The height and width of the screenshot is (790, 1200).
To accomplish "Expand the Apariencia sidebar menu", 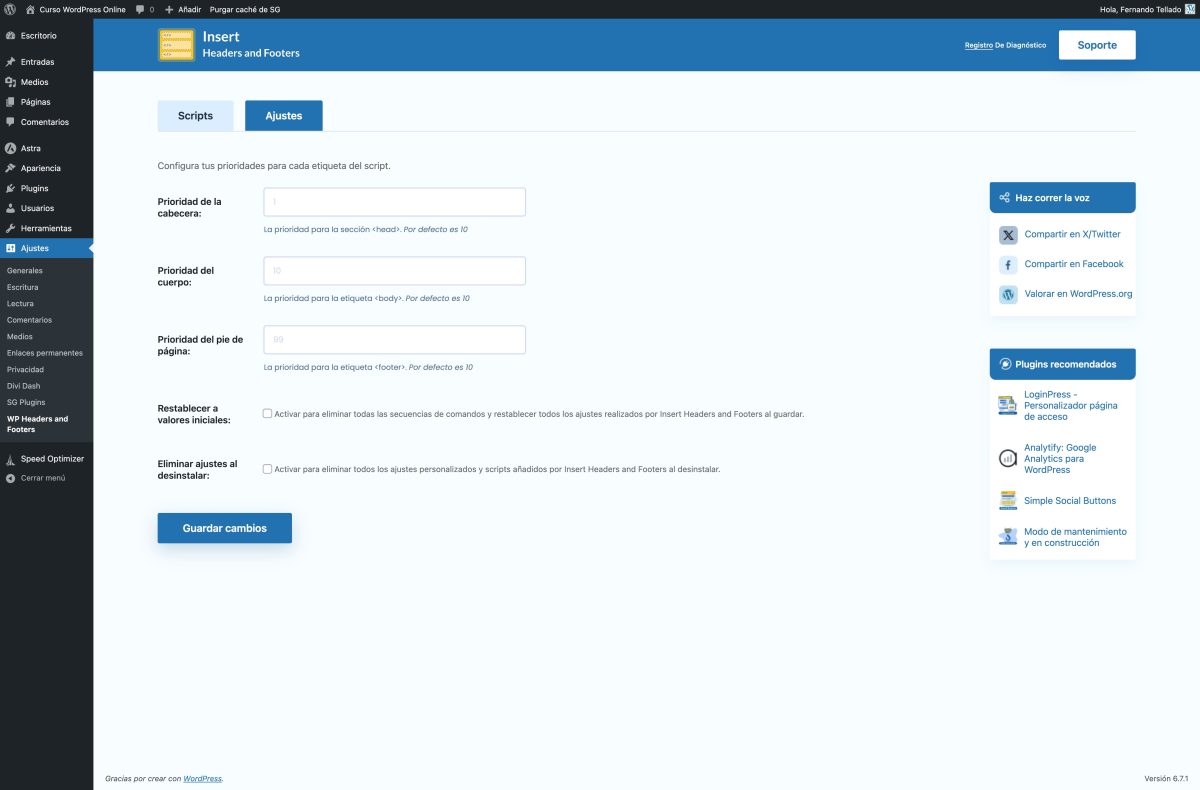I will [x=40, y=167].
